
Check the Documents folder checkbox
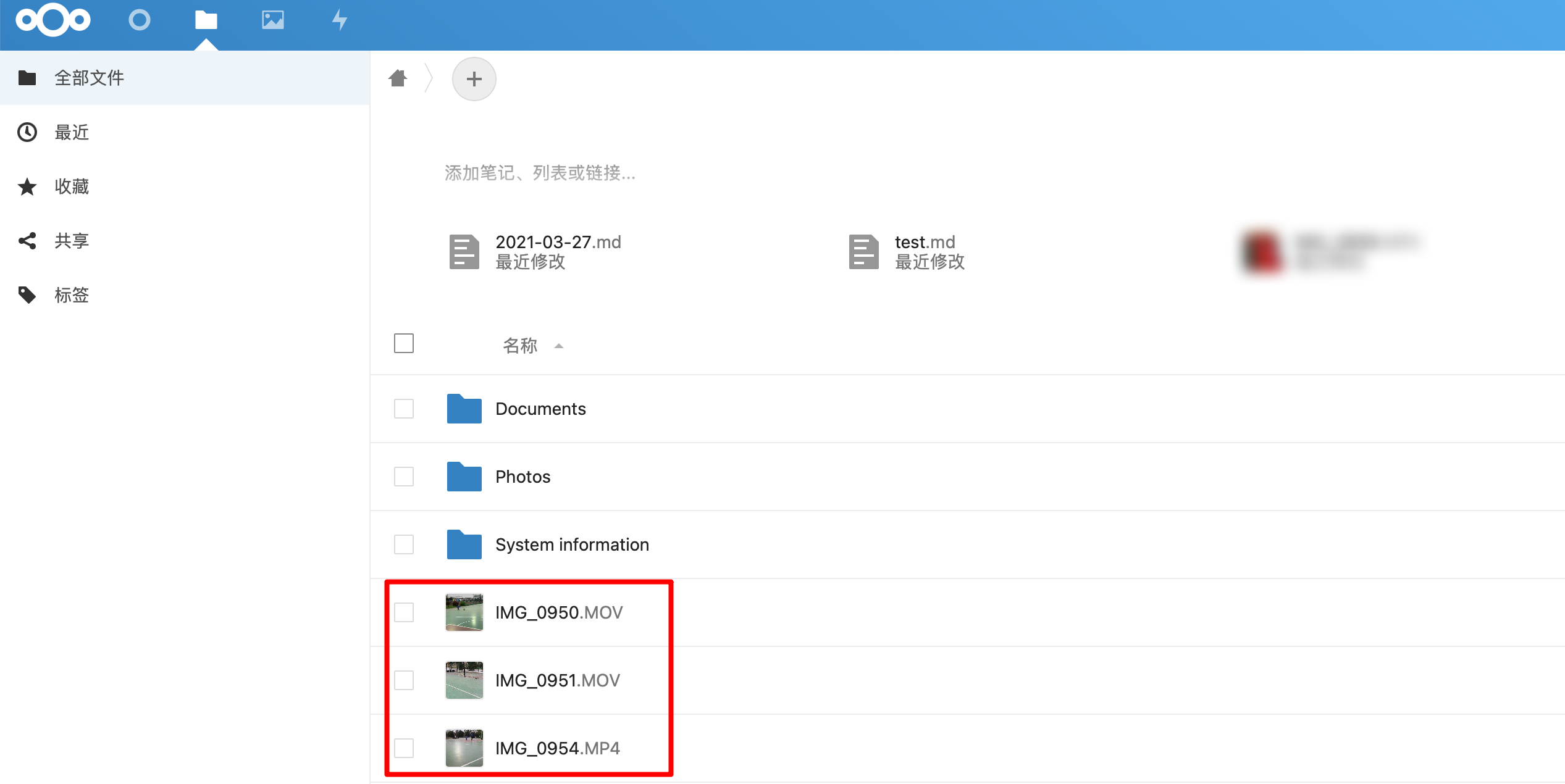pyautogui.click(x=404, y=409)
